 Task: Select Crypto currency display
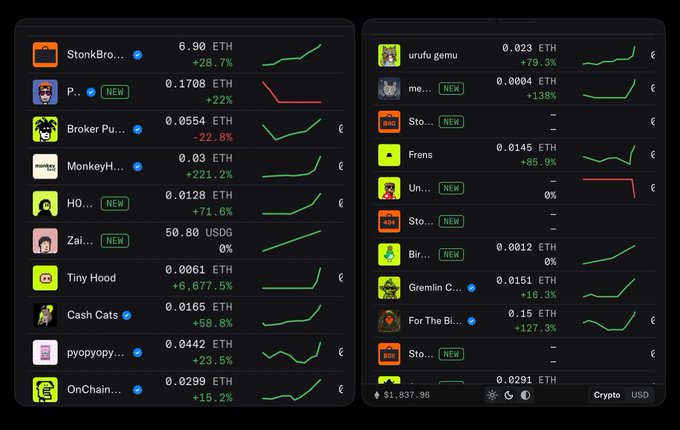(x=607, y=395)
